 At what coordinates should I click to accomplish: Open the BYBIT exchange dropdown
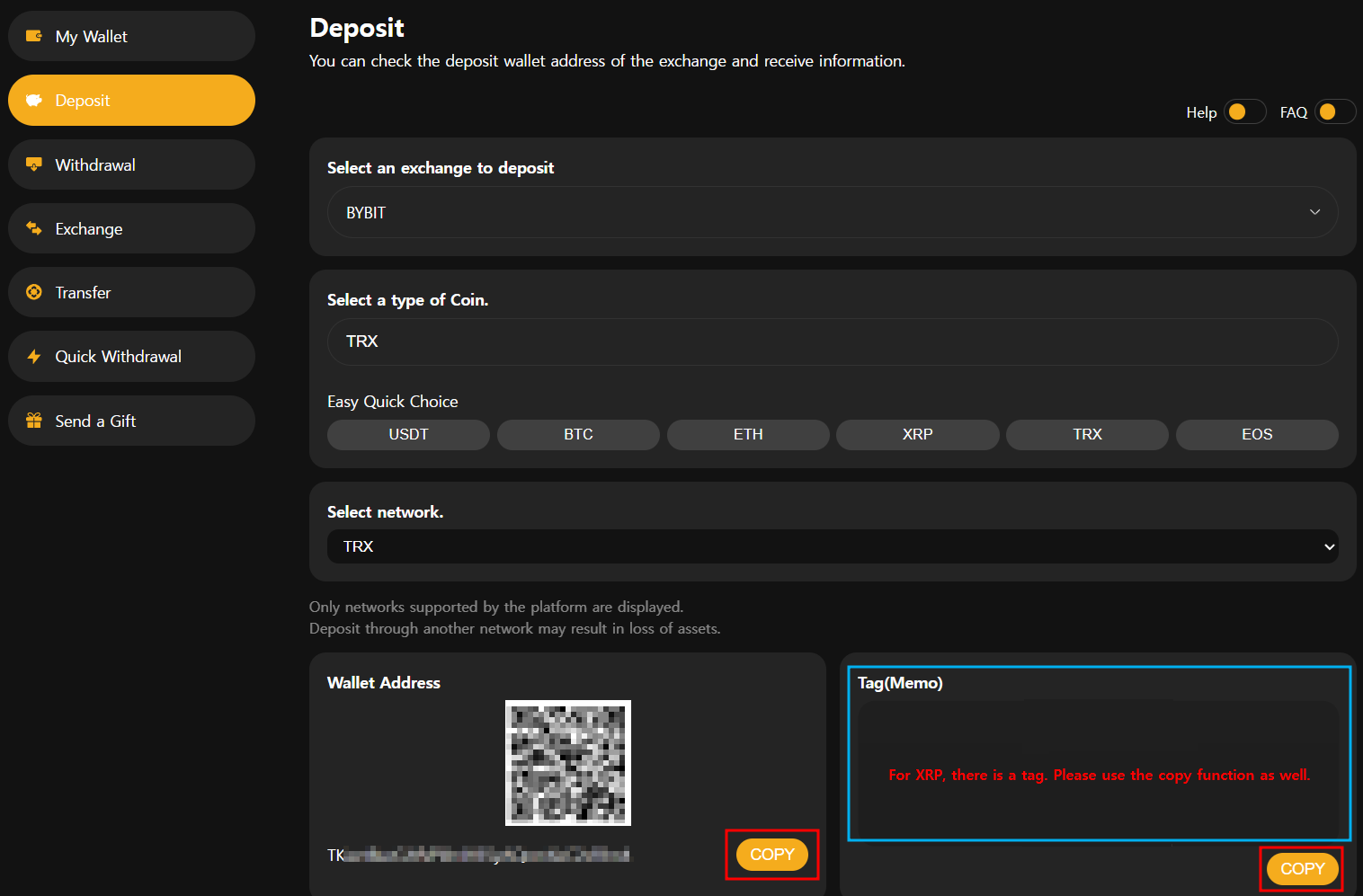(832, 212)
